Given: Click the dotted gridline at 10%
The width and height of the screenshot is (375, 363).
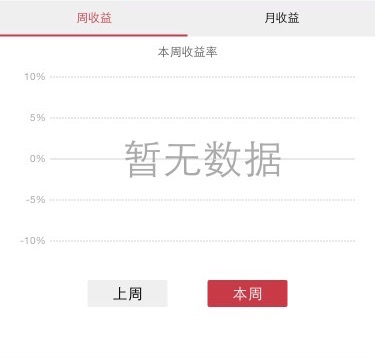Looking at the screenshot, I should [202, 77].
